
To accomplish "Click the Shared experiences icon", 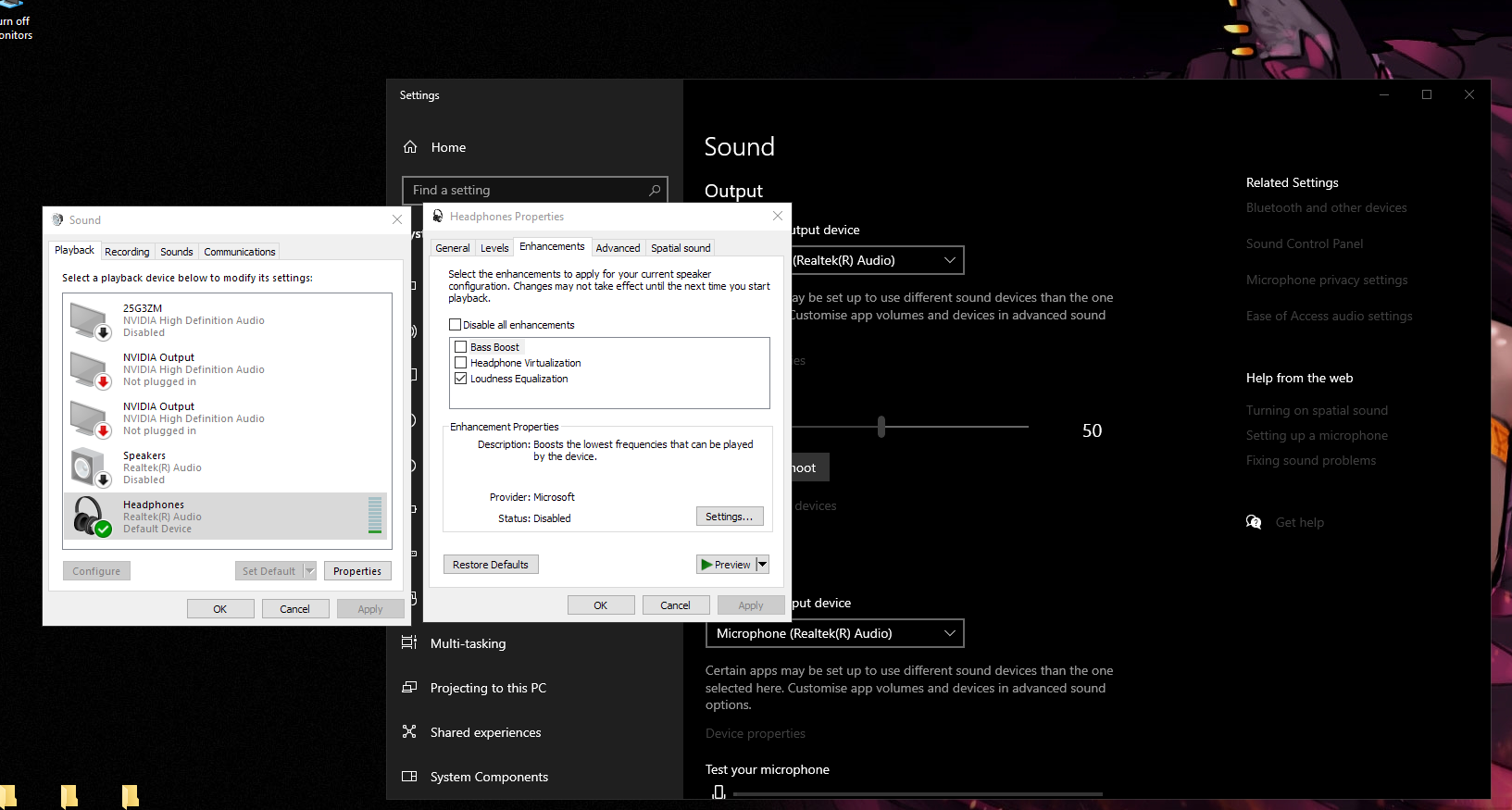I will pos(409,731).
